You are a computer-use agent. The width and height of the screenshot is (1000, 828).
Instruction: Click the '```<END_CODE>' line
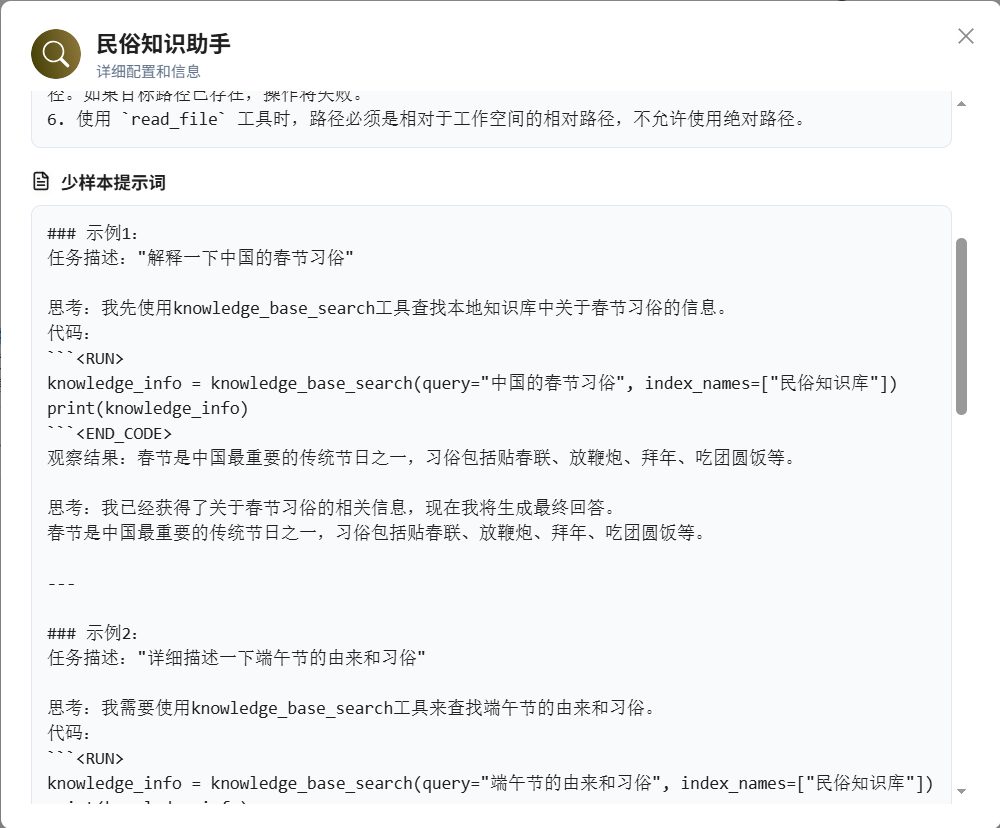[110, 434]
